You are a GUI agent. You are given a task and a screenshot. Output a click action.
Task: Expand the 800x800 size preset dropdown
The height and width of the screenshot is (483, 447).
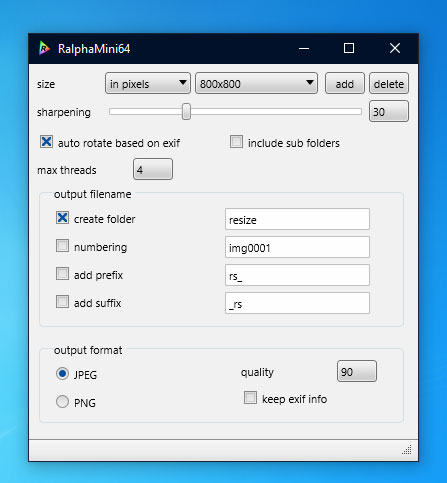pyautogui.click(x=256, y=83)
